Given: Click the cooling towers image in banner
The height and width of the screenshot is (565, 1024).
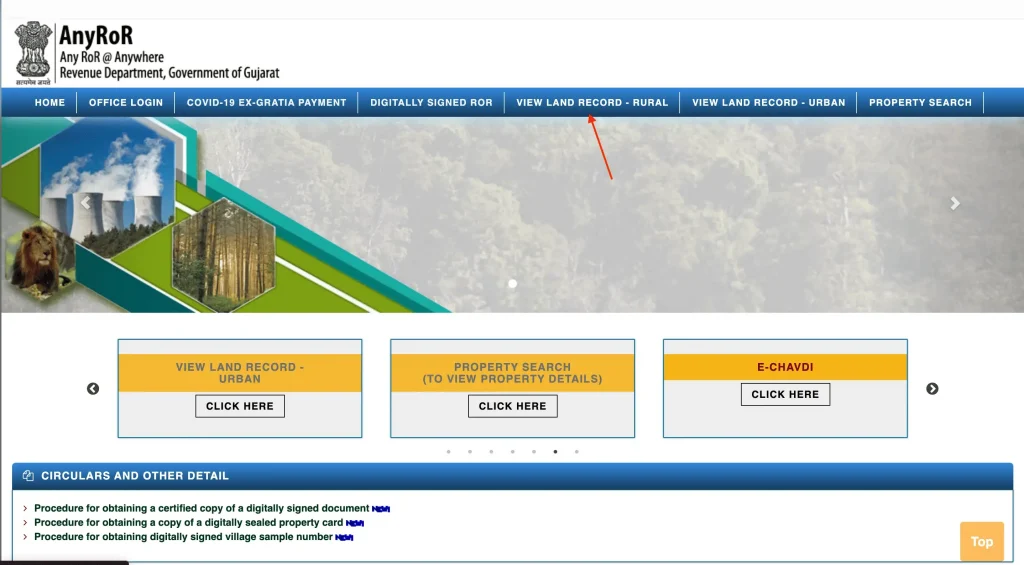Looking at the screenshot, I should tap(108, 189).
